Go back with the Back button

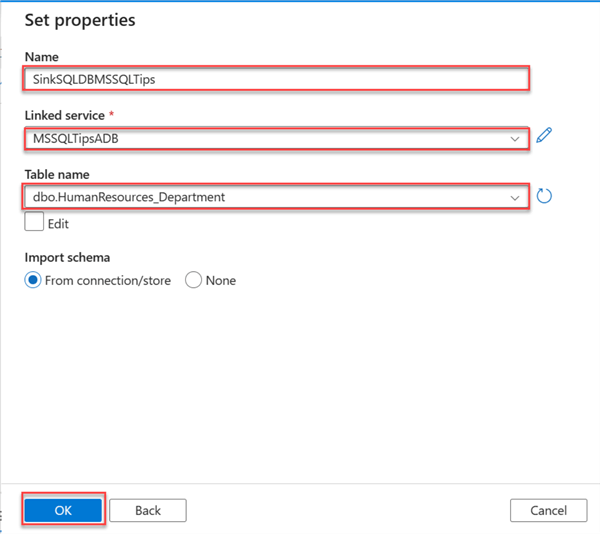[x=148, y=510]
